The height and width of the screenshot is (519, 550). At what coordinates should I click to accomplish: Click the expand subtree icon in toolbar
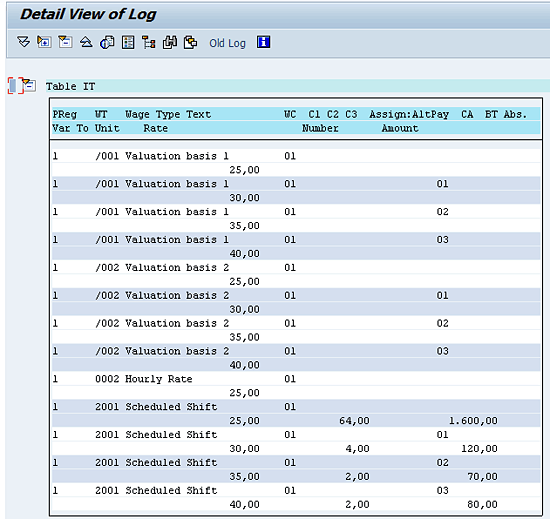click(44, 42)
